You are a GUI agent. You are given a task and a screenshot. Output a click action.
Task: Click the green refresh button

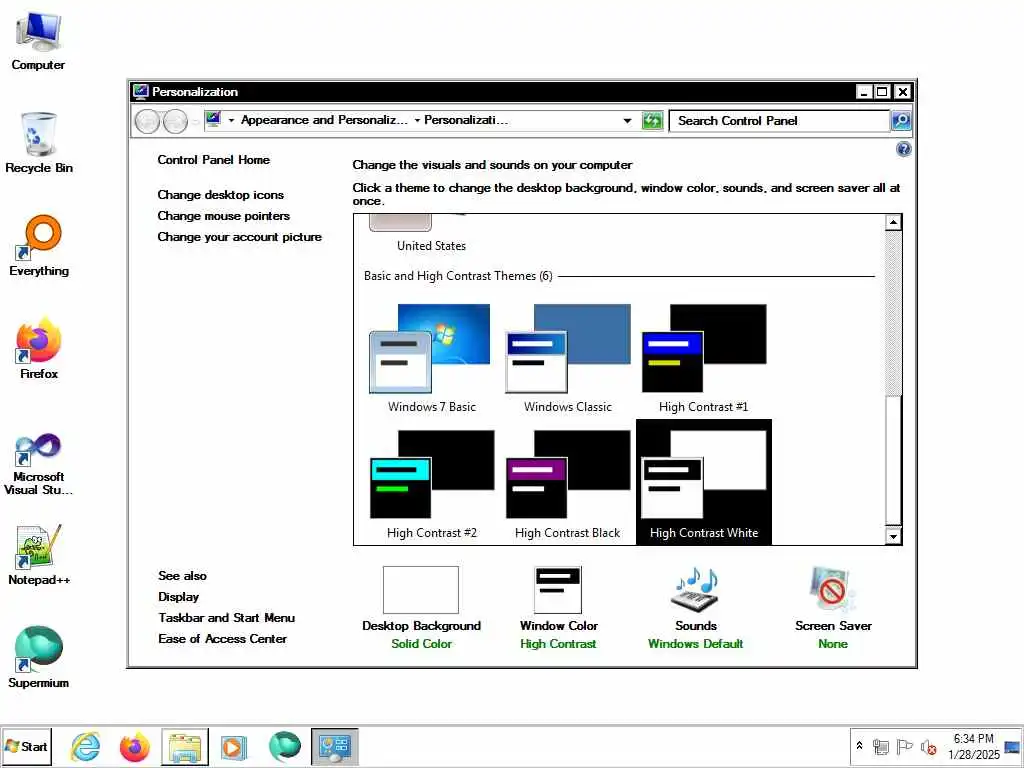coord(652,121)
